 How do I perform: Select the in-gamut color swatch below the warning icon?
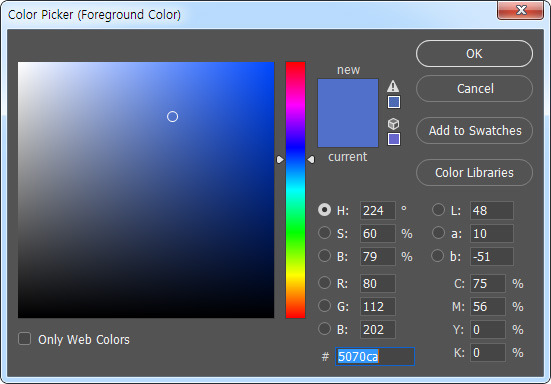[x=394, y=103]
